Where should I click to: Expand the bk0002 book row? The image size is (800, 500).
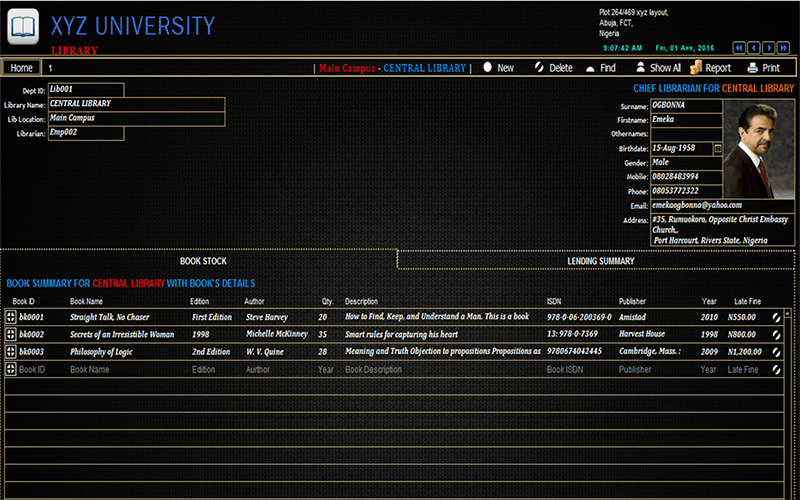coord(11,334)
